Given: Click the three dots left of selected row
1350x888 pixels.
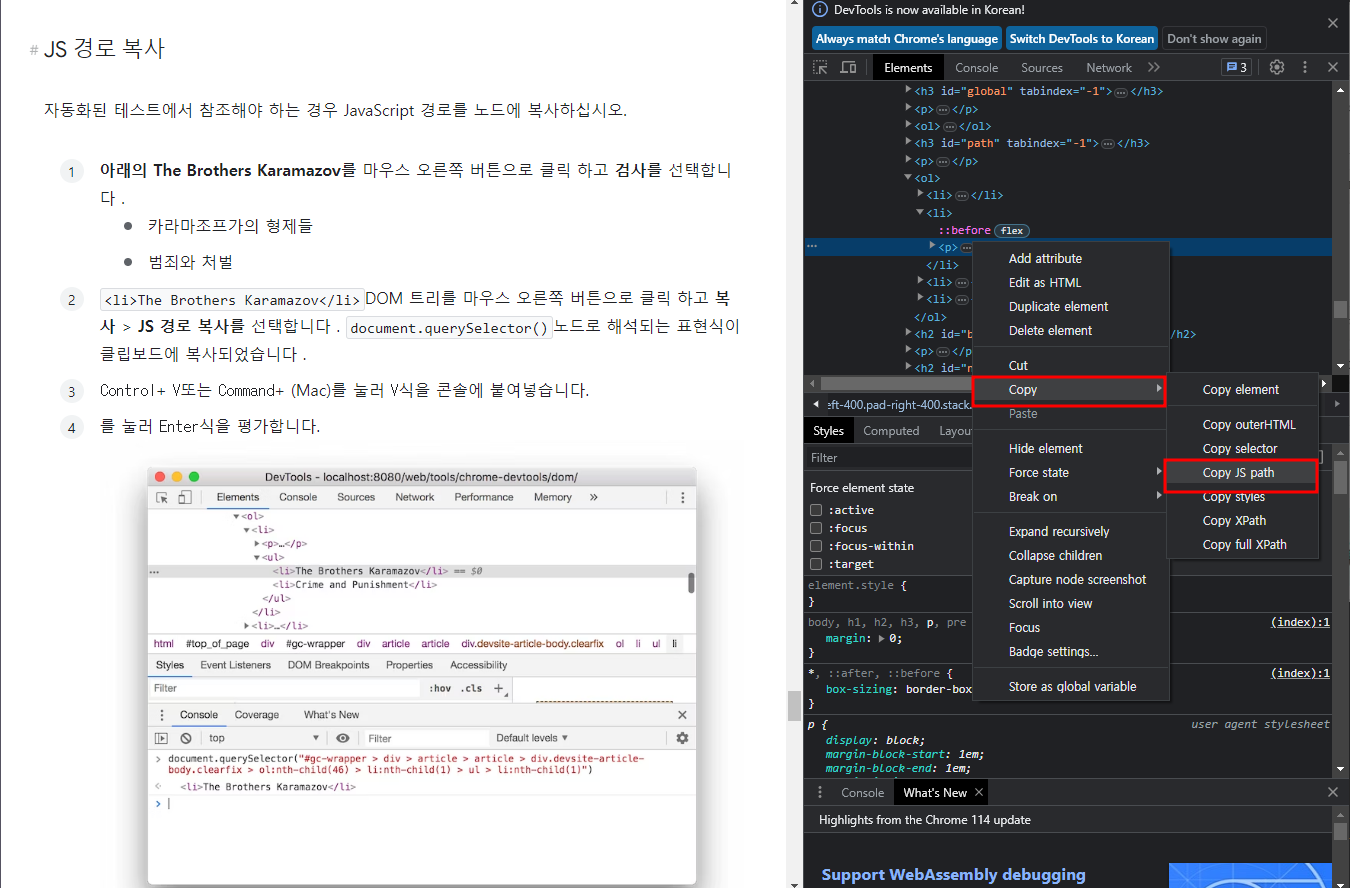Looking at the screenshot, I should point(813,247).
